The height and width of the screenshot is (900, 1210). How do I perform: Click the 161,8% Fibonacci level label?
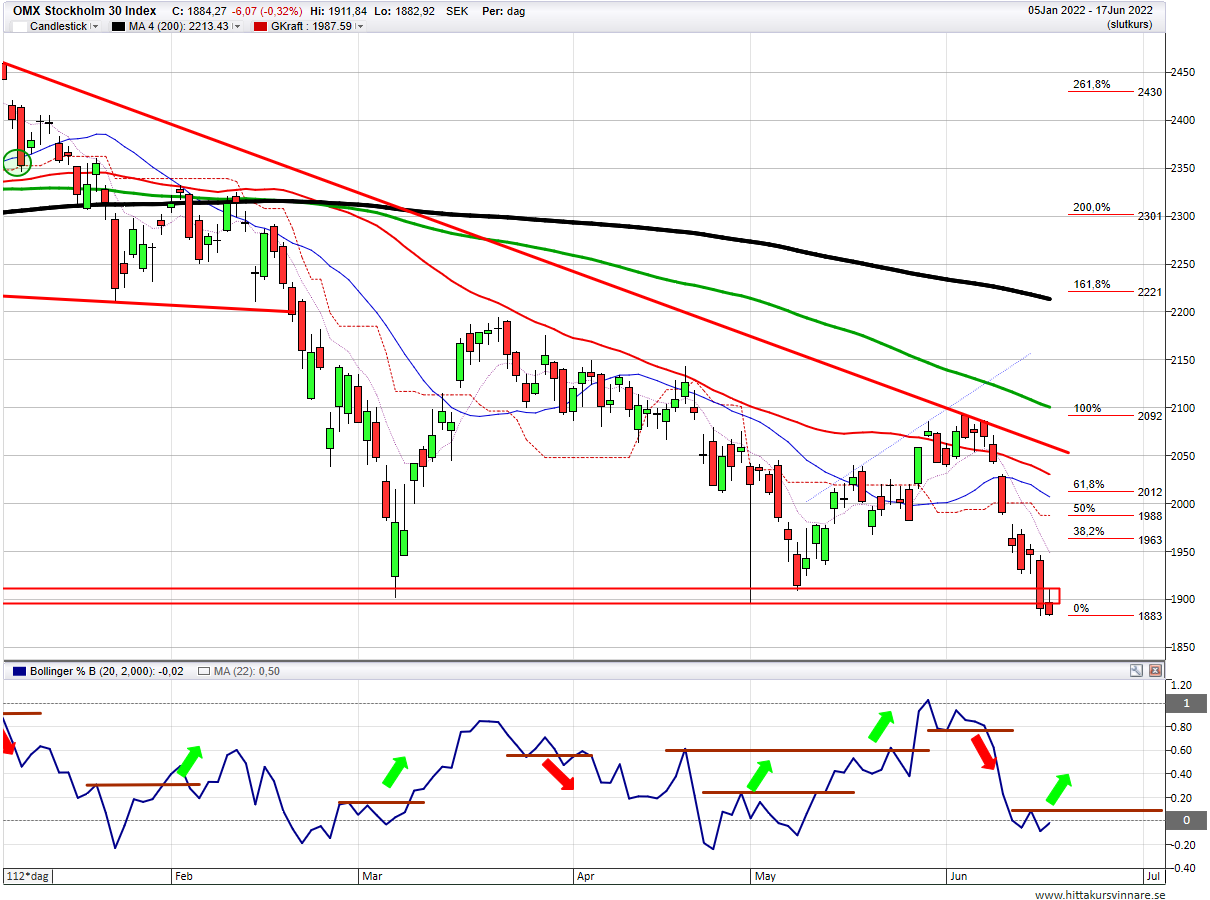tap(1091, 285)
